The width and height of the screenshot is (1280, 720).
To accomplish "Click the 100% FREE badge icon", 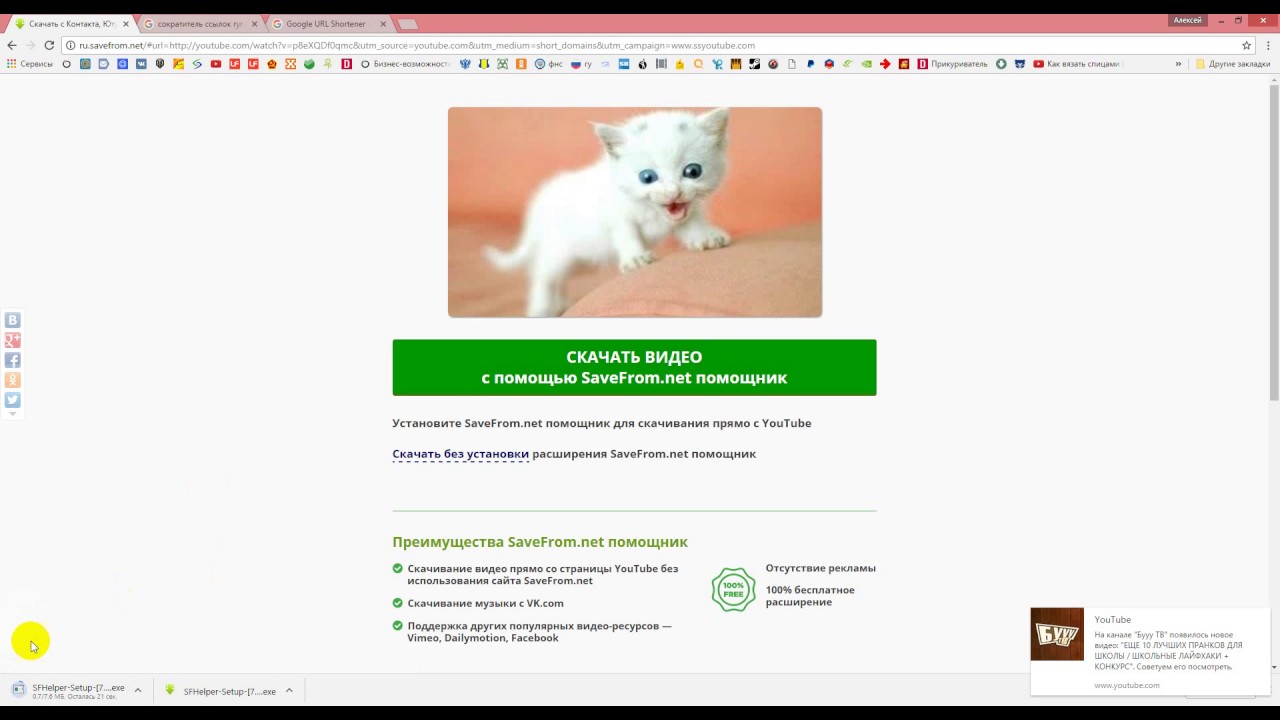I will tap(733, 590).
